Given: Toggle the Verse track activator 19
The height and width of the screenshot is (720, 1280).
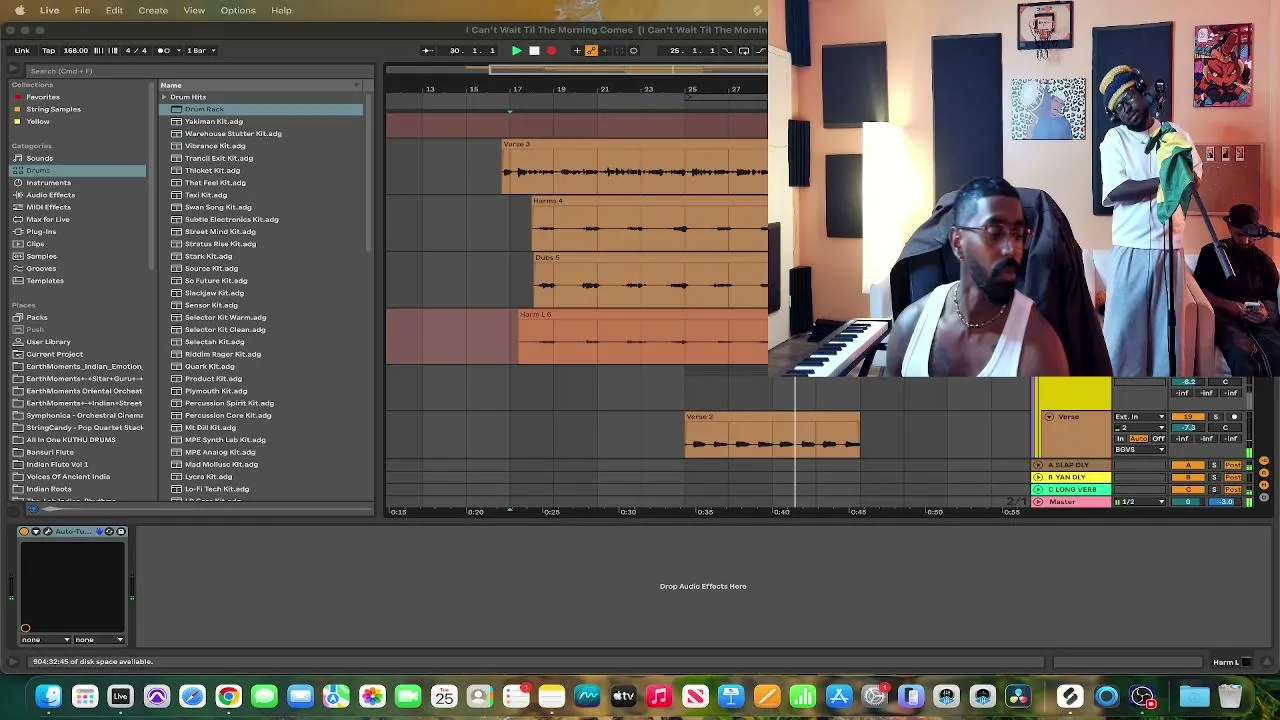Looking at the screenshot, I should click(x=1188, y=417).
